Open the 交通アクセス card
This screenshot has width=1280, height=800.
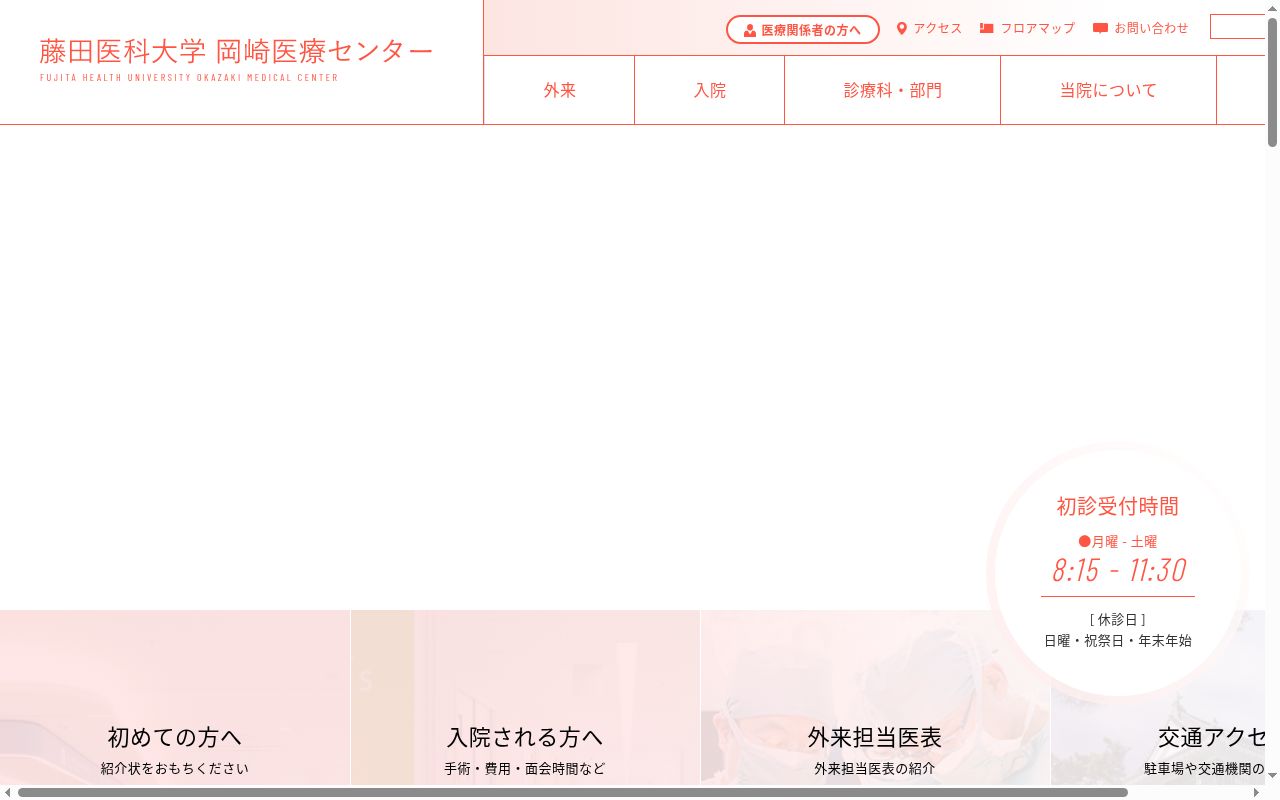point(1158,697)
